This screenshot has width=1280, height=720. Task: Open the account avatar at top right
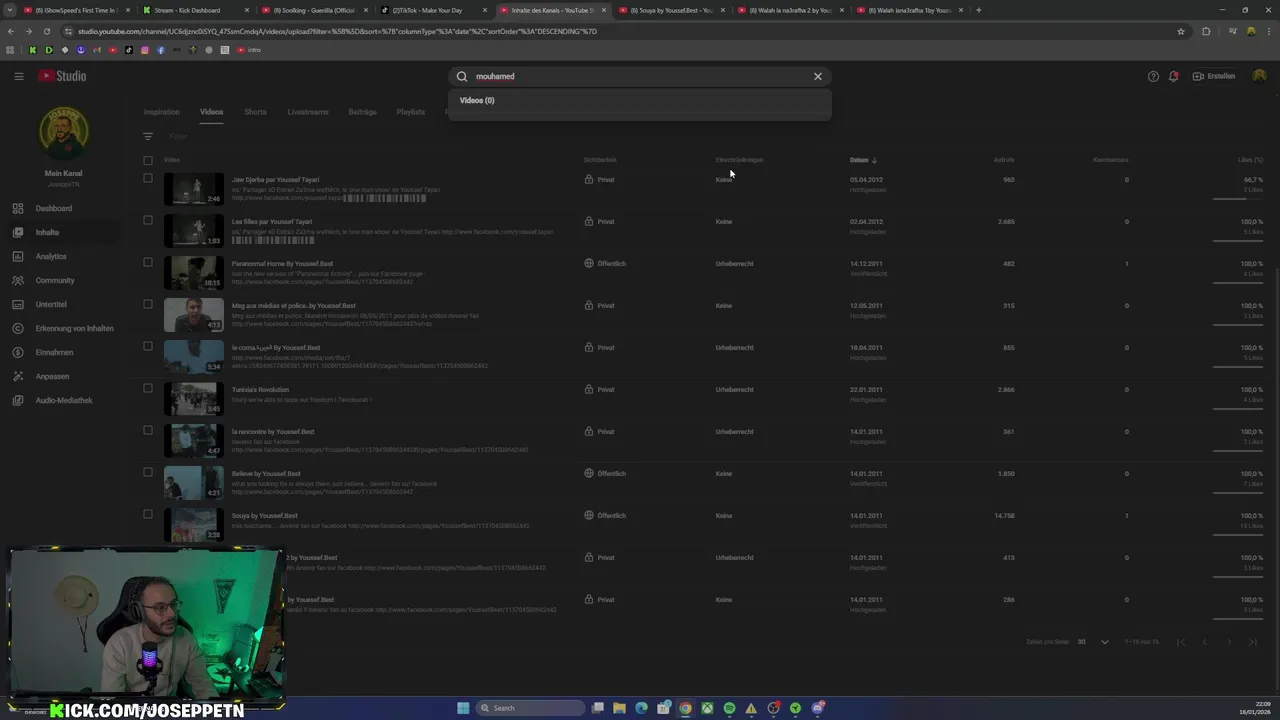click(1259, 76)
